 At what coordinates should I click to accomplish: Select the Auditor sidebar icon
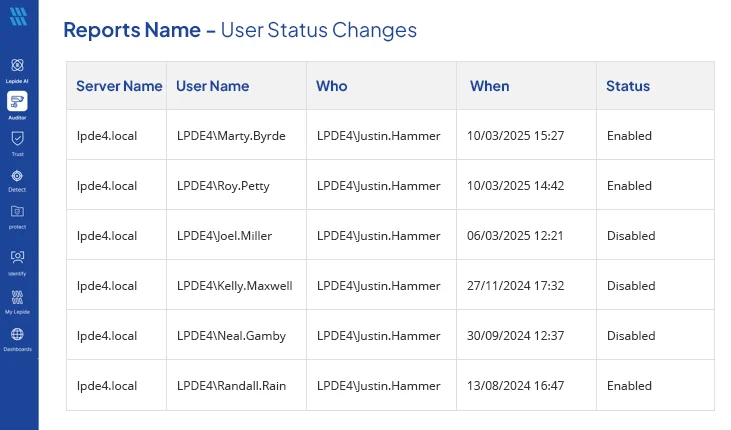coord(17,101)
